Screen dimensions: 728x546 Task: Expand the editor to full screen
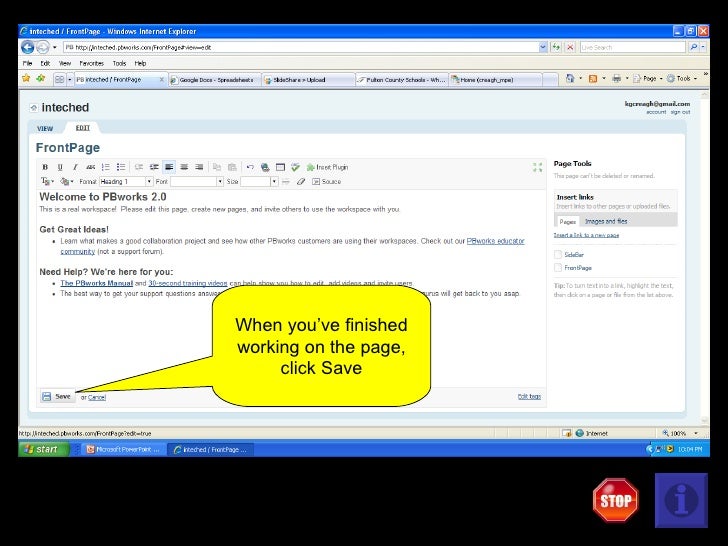(x=538, y=167)
